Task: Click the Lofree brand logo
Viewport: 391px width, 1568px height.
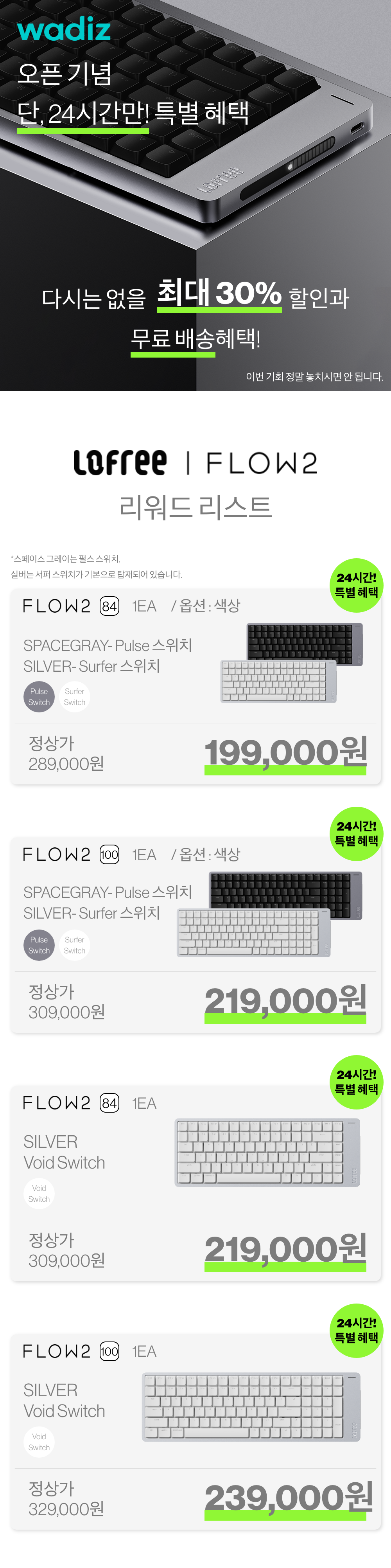Action: pyautogui.click(x=120, y=462)
